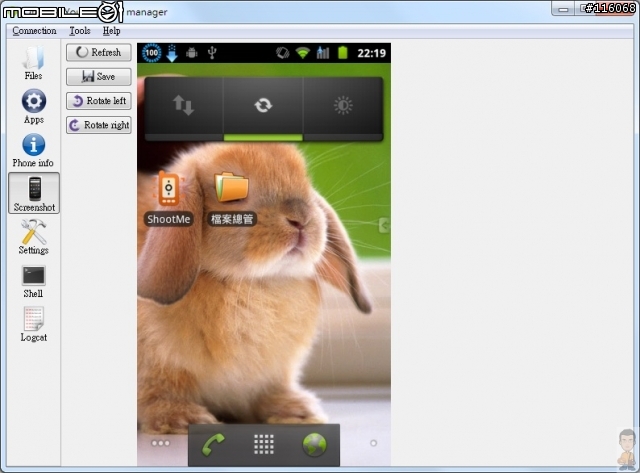This screenshot has width=640, height=473.
Task: Open the ShootMe app icon
Action: pos(169,198)
